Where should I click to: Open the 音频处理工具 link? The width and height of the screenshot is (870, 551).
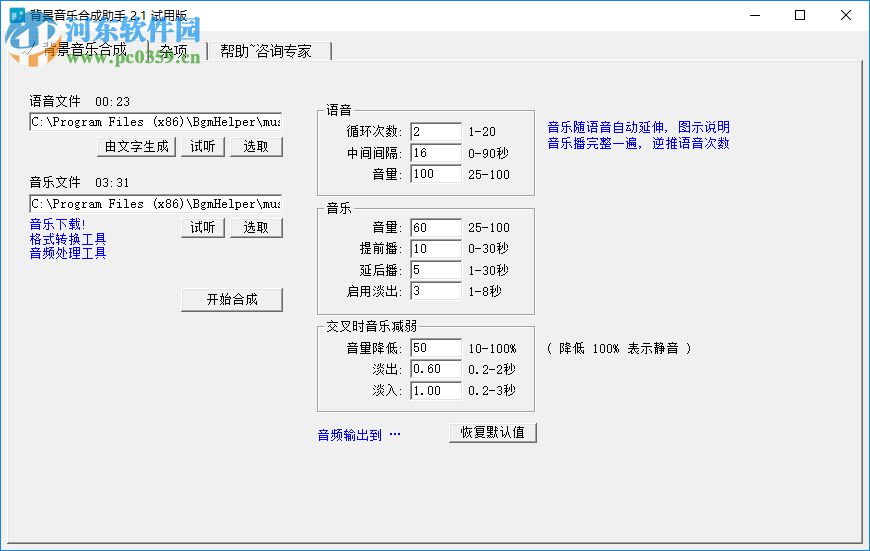[x=68, y=253]
